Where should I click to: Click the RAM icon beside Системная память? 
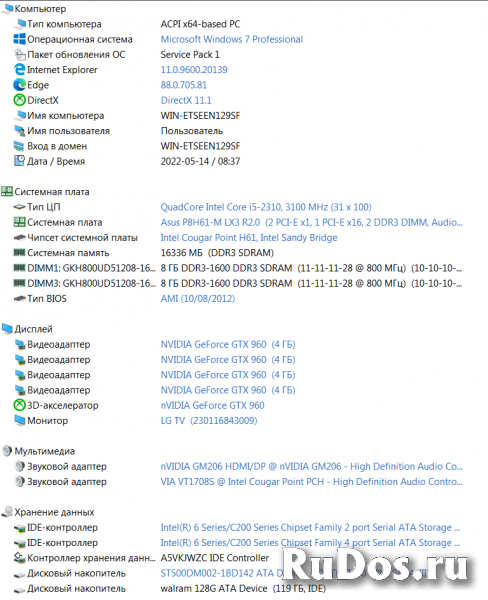20,253
